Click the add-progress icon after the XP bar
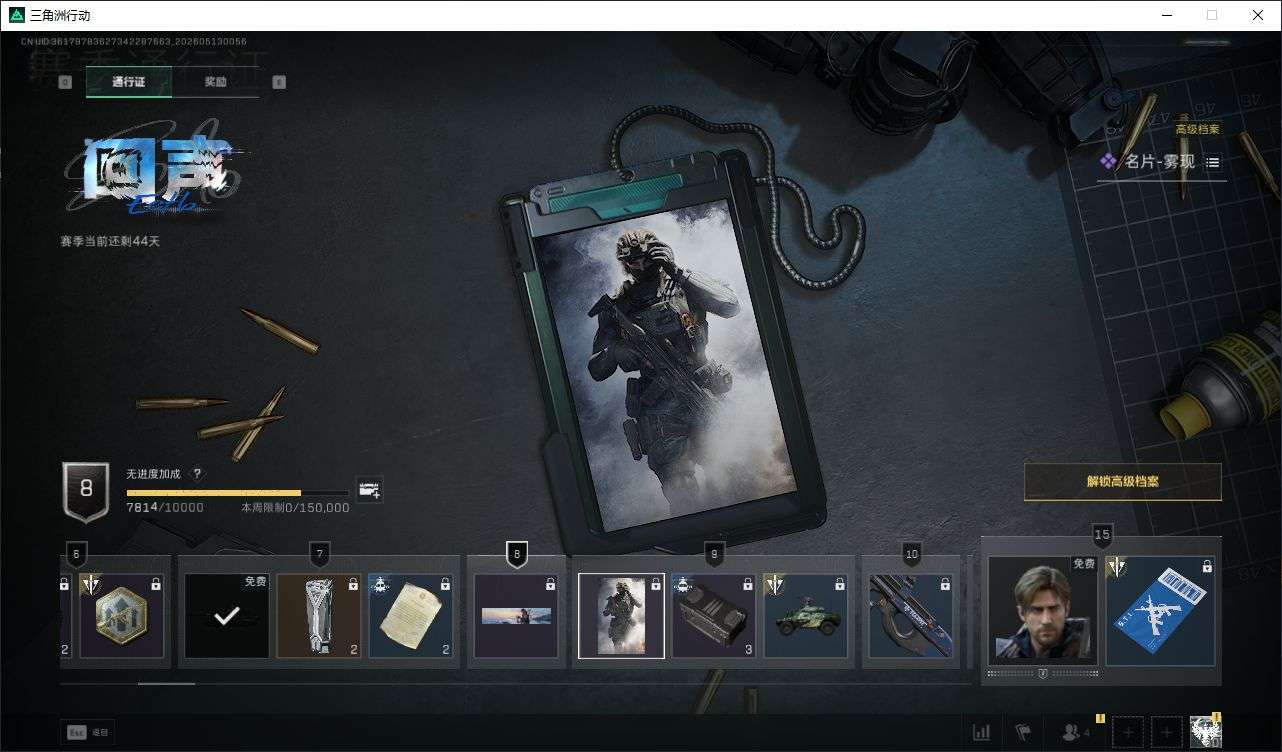The image size is (1282, 752). pos(370,489)
